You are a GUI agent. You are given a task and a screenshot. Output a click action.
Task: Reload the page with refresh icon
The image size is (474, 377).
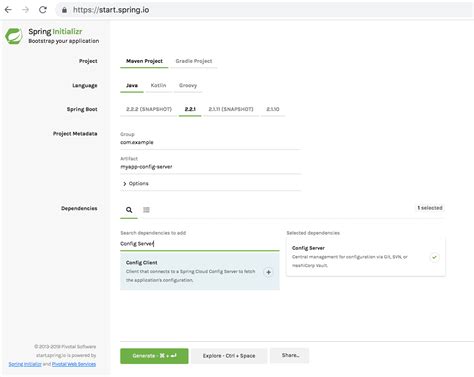point(43,10)
